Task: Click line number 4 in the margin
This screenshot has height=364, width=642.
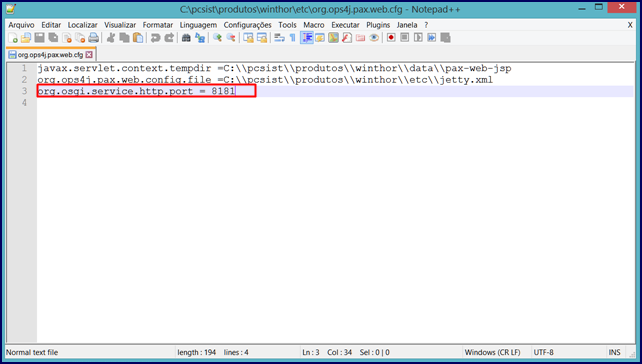Action: [24, 103]
